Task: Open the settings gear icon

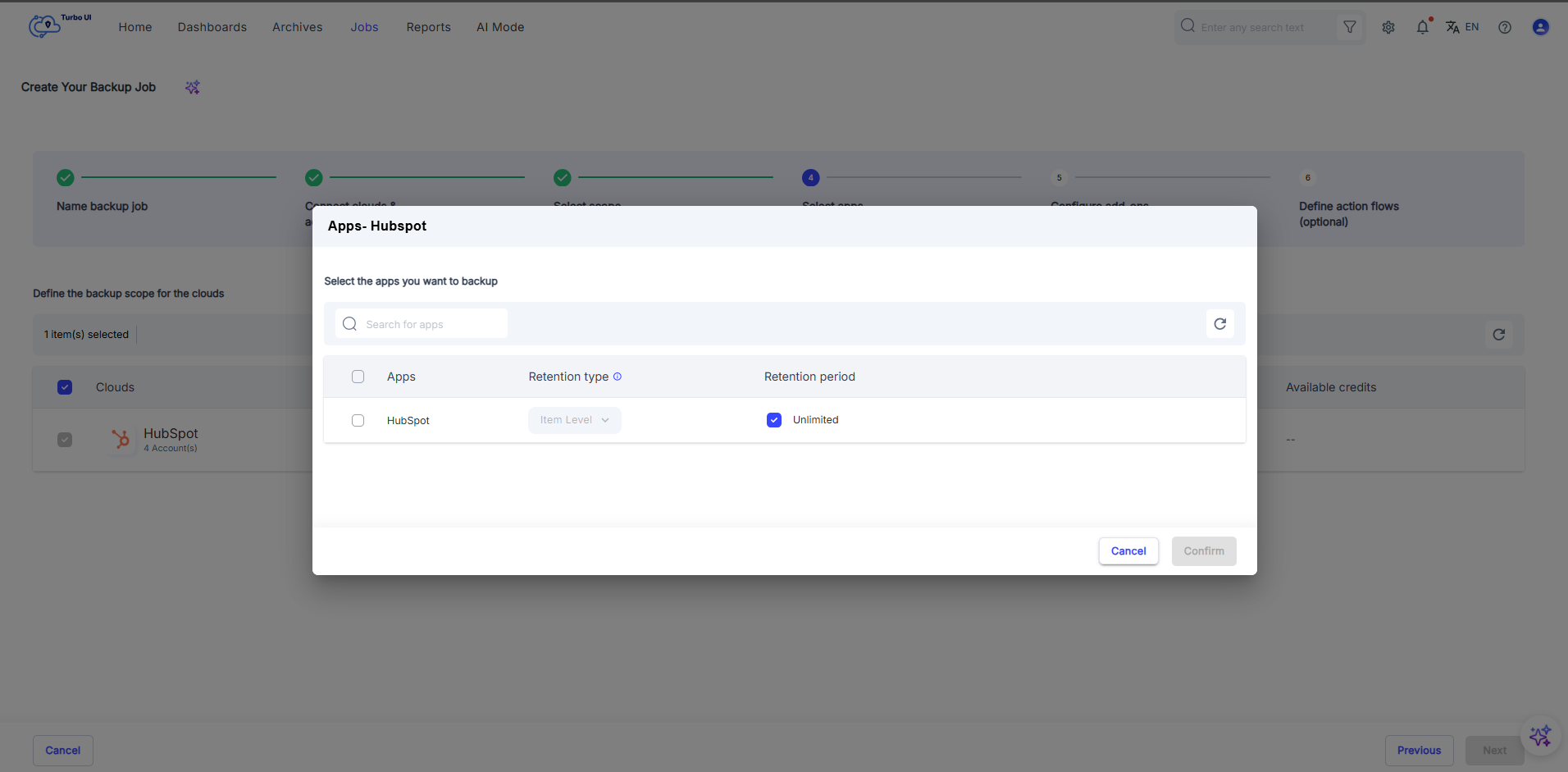Action: (x=1388, y=27)
